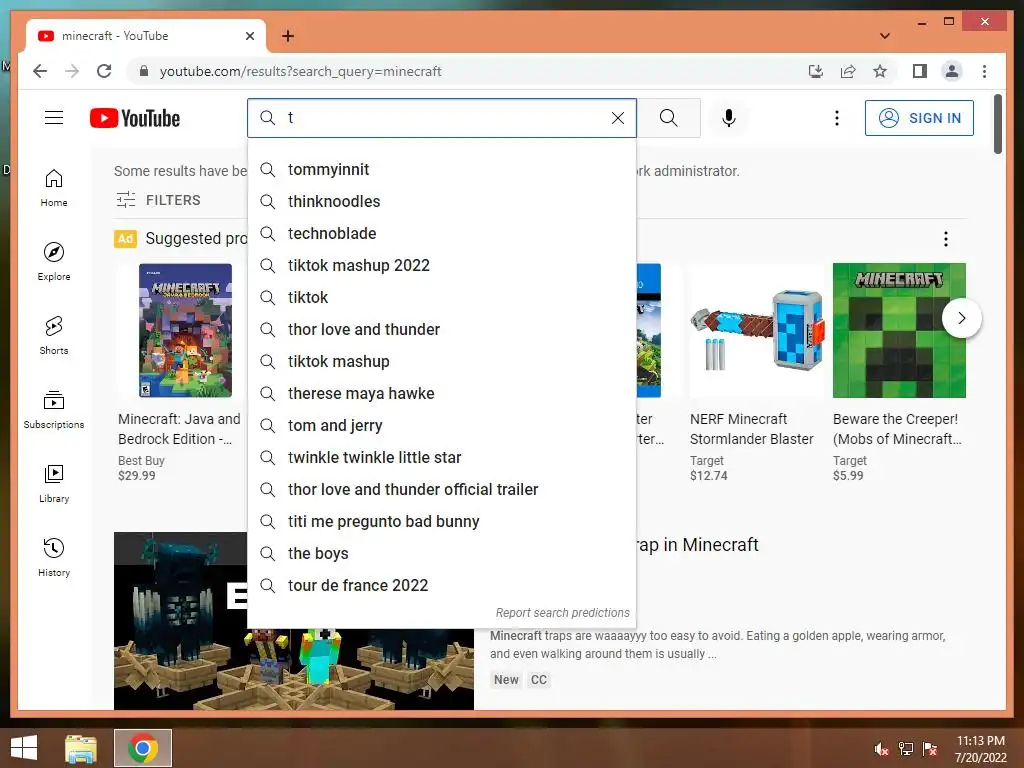Open the Creeper face product image
Viewport: 1024px width, 768px height.
tap(899, 330)
